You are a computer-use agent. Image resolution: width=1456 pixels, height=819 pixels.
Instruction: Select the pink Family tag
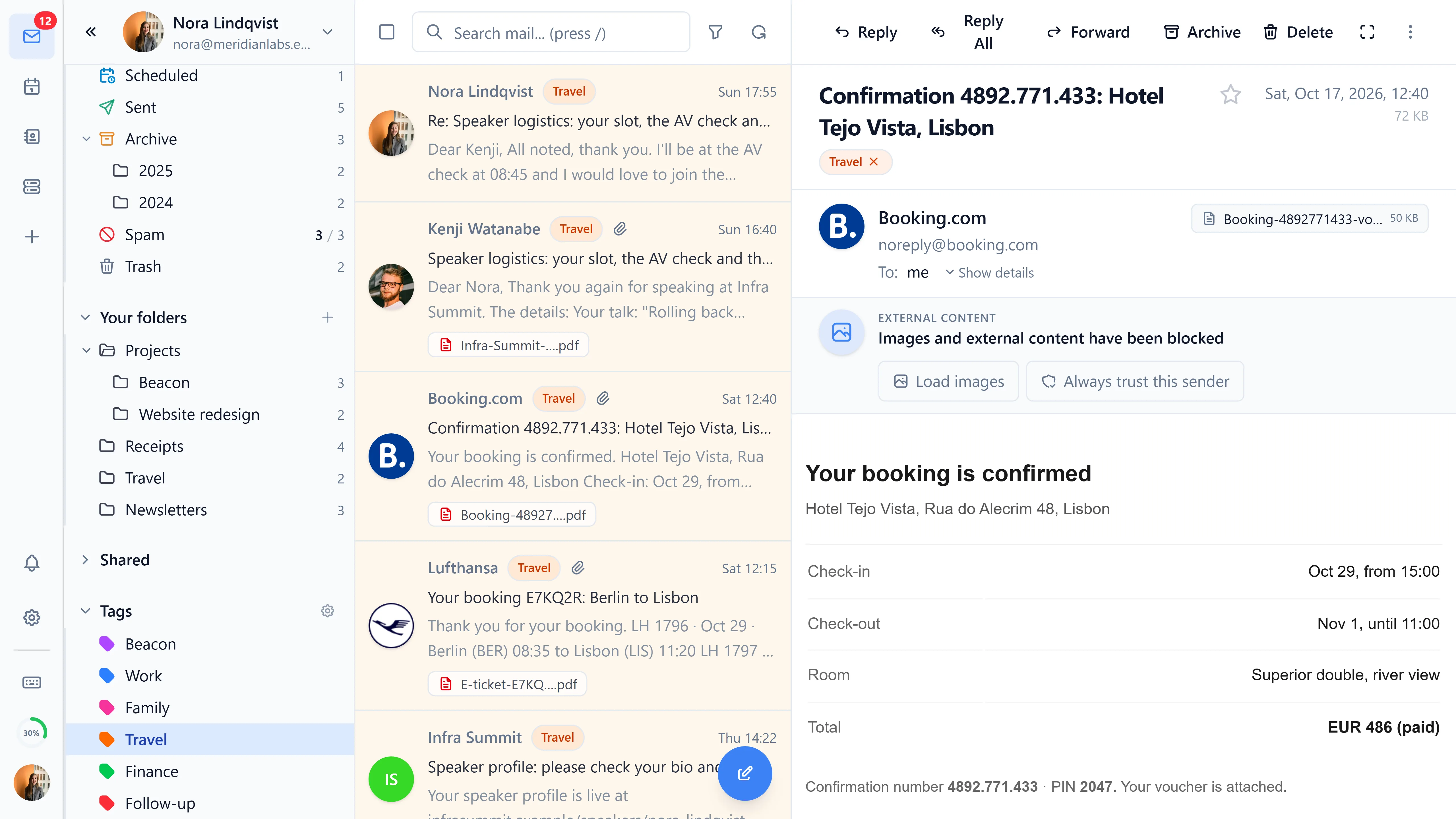tap(210, 708)
